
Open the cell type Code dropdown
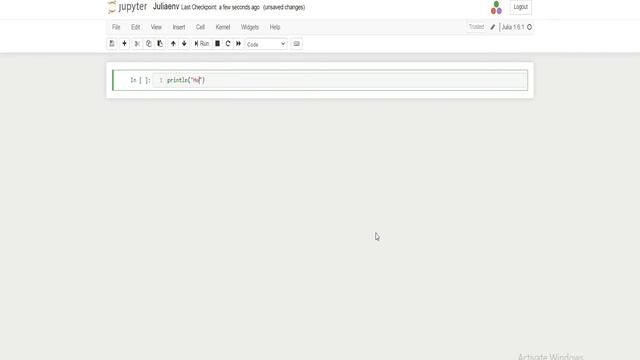click(x=266, y=44)
